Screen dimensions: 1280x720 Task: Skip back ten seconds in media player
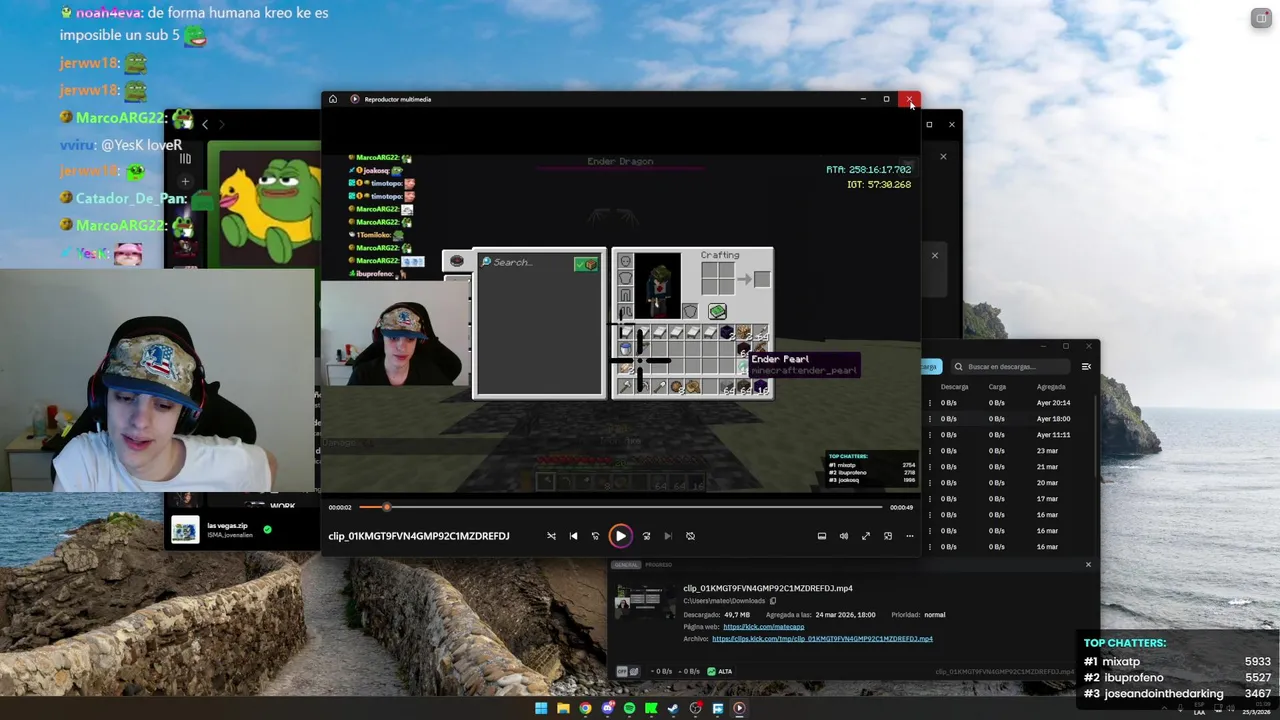pos(595,536)
